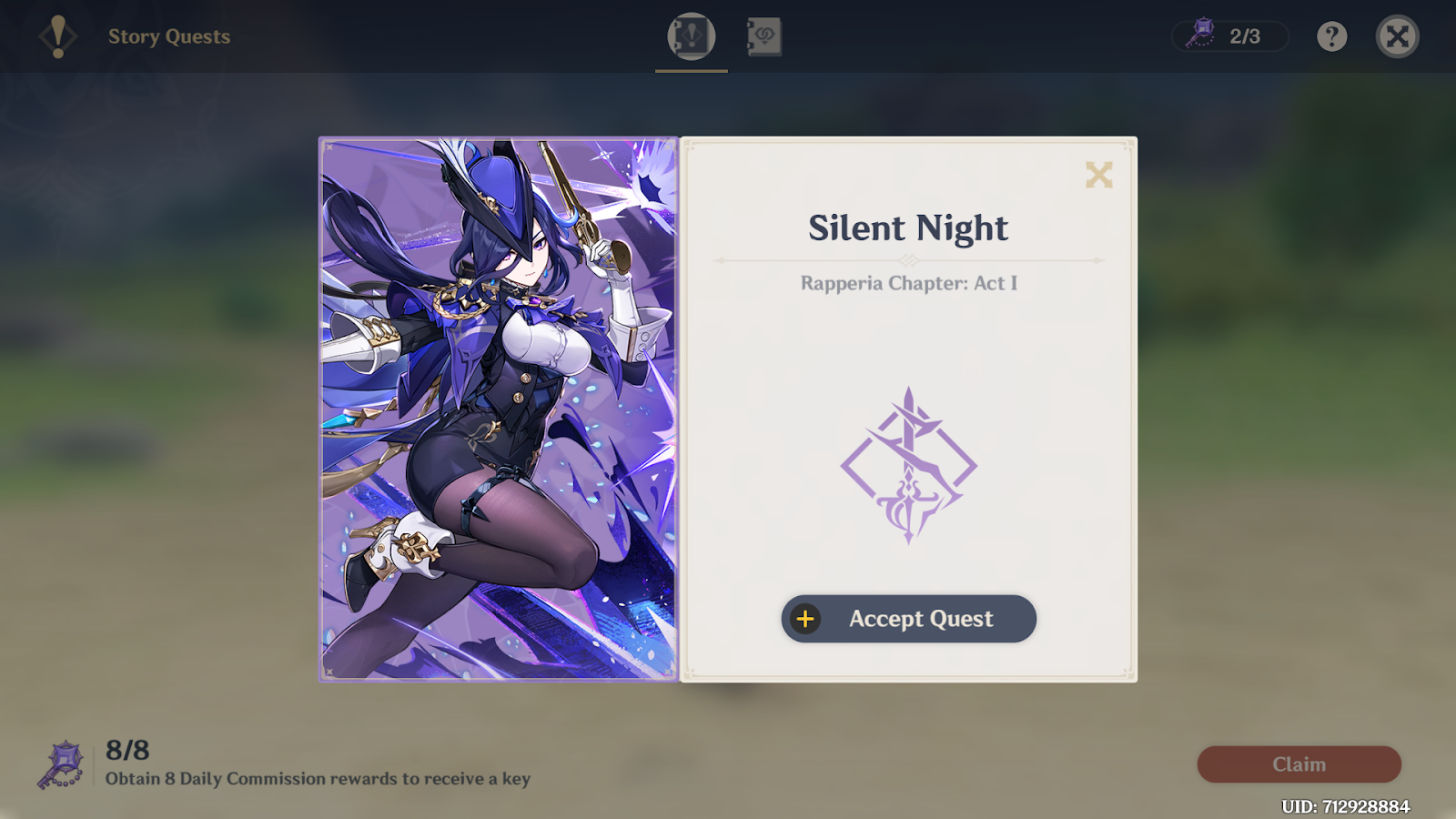Click the yellow plus icon on Accept Quest
Viewport: 1456px width, 819px height.
click(x=805, y=619)
